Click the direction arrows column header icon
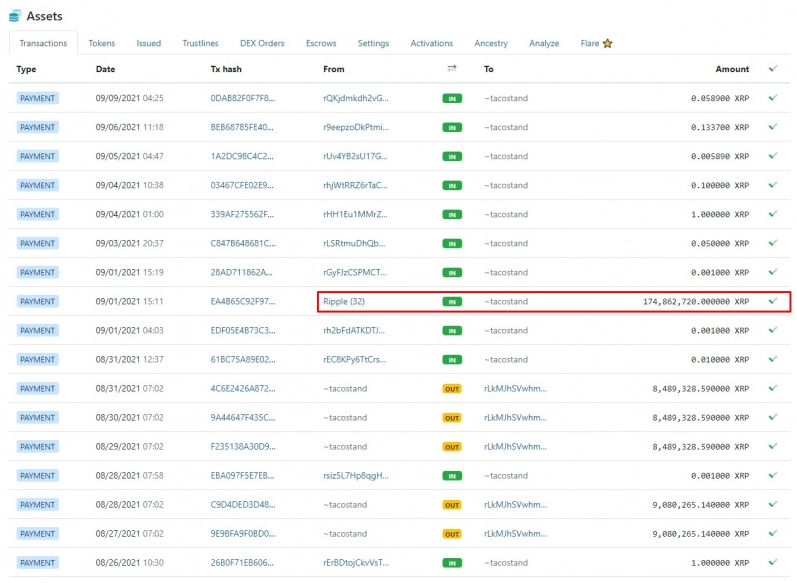Screen dimensions: 797x583 coord(451,69)
